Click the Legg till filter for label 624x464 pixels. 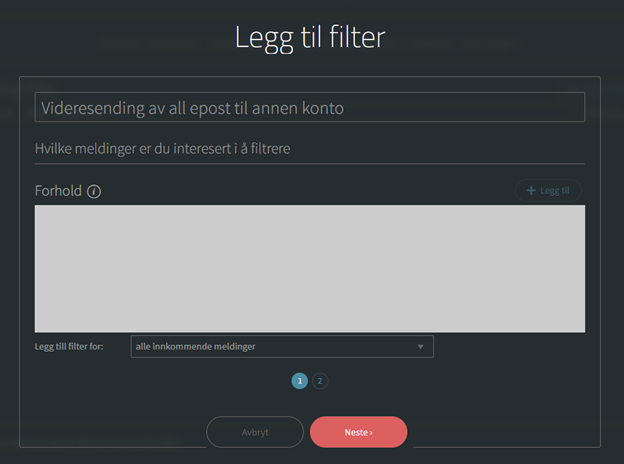(x=69, y=347)
